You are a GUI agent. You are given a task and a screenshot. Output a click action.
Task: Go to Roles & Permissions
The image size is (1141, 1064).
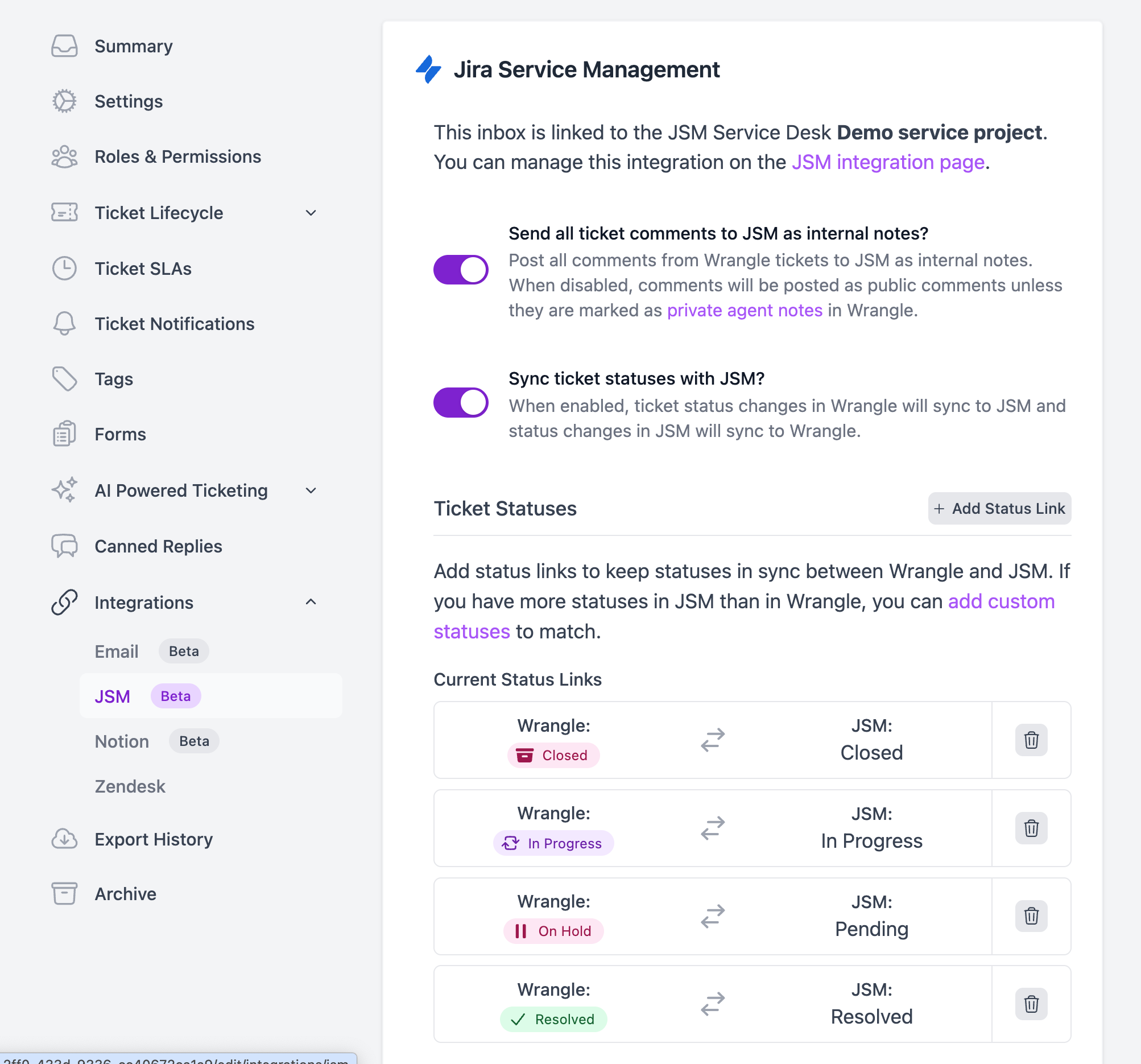click(177, 157)
